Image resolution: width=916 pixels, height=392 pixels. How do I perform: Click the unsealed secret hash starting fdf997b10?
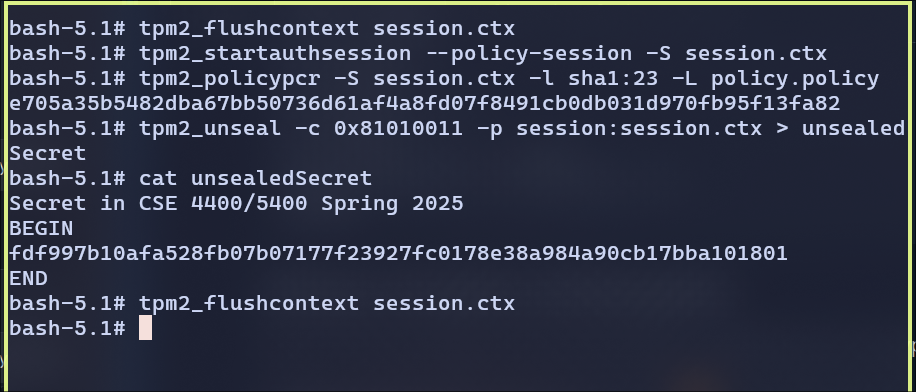[x=398, y=254]
